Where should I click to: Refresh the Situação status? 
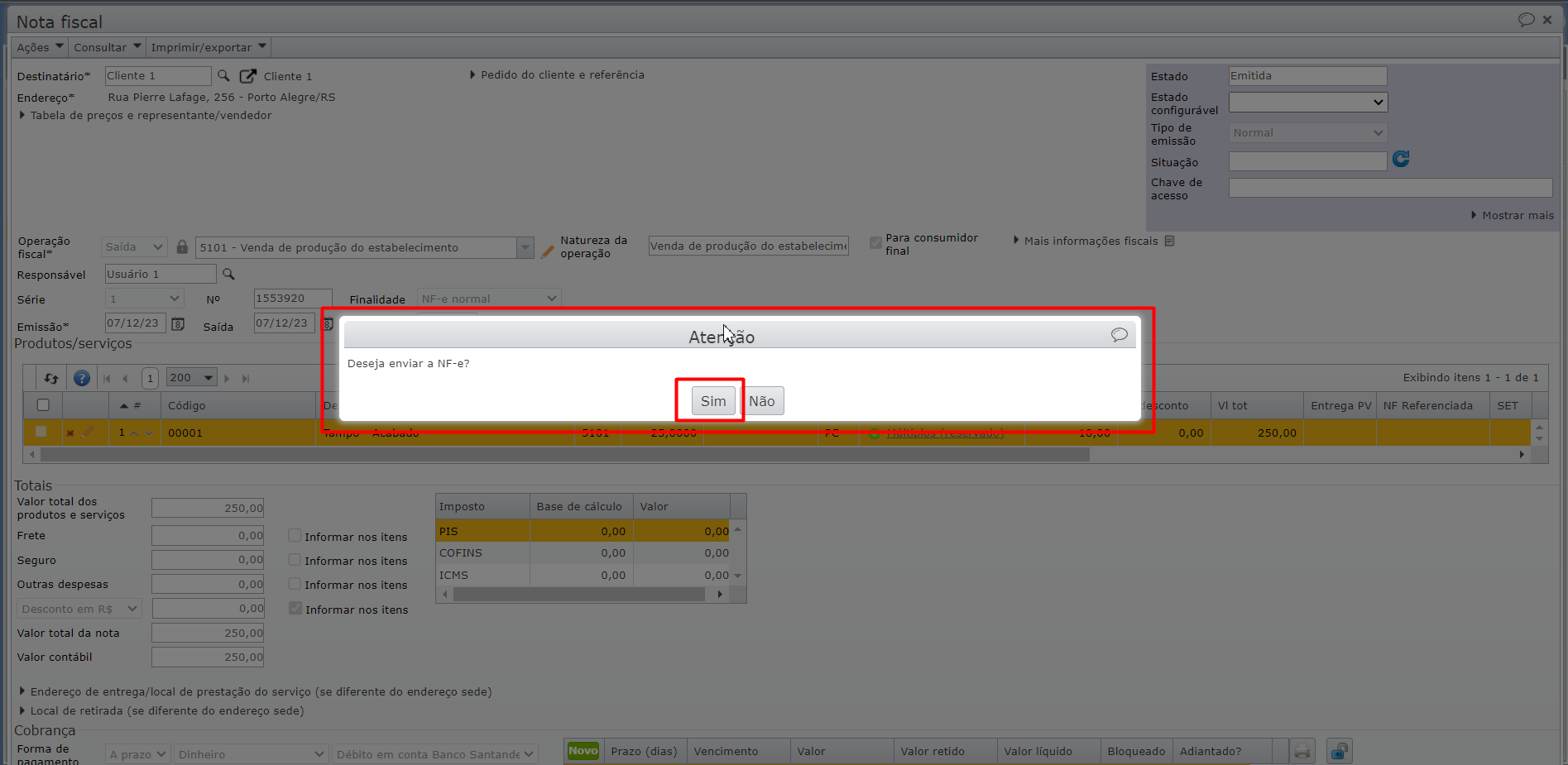point(1401,159)
